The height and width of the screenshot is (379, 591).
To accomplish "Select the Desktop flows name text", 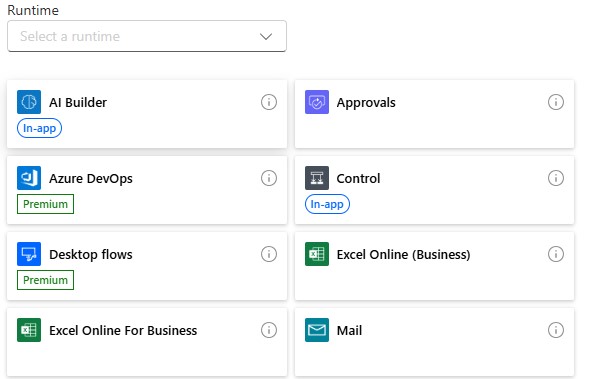I will pos(91,255).
